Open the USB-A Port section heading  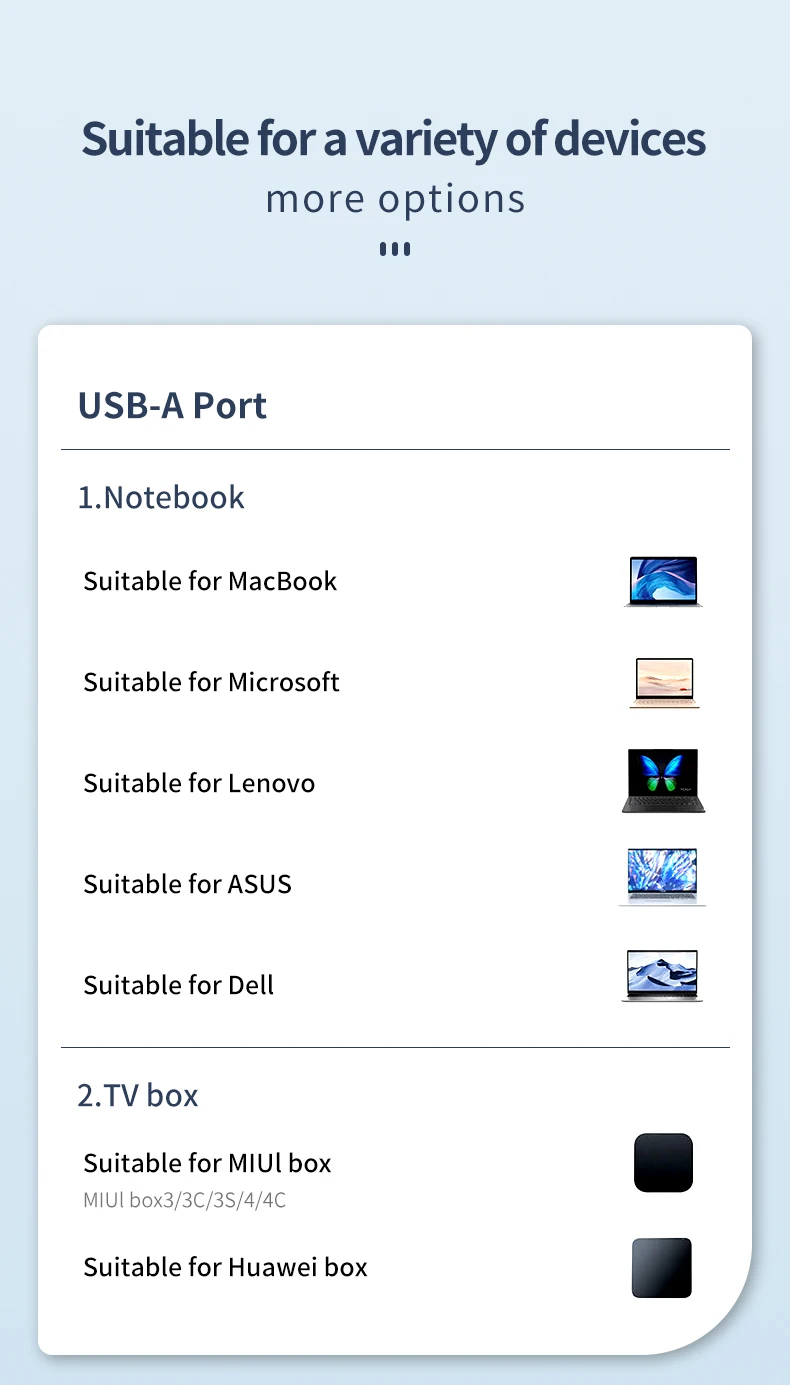click(172, 406)
